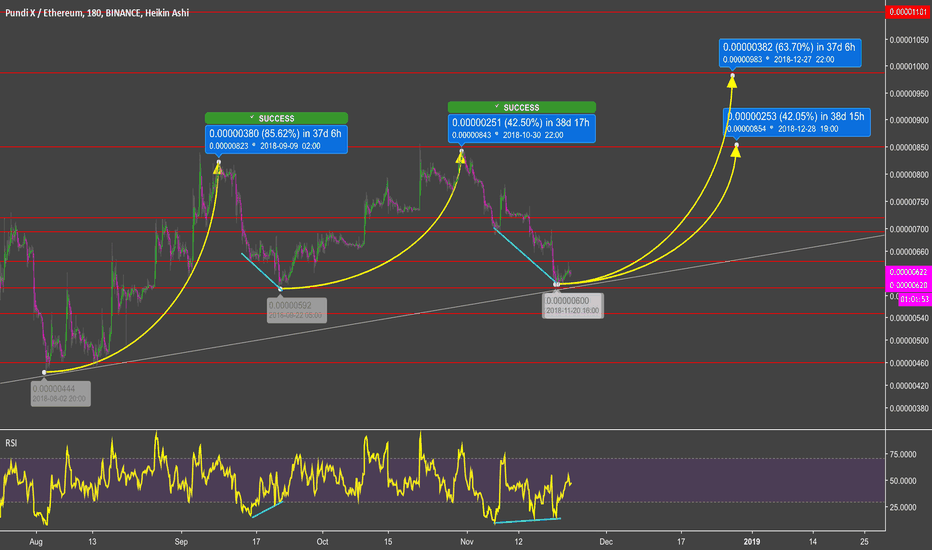
Task: Click 0.00000420 on the price axis
Action: click(x=909, y=386)
